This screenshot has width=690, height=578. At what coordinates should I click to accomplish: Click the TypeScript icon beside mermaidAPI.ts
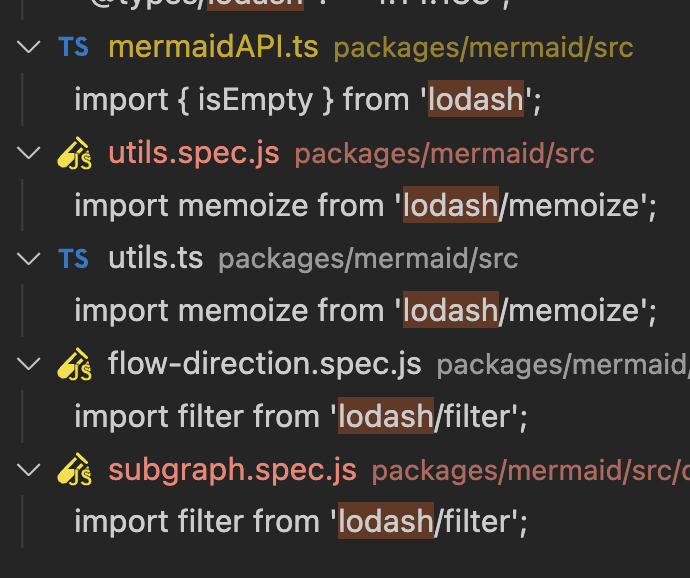tap(73, 47)
